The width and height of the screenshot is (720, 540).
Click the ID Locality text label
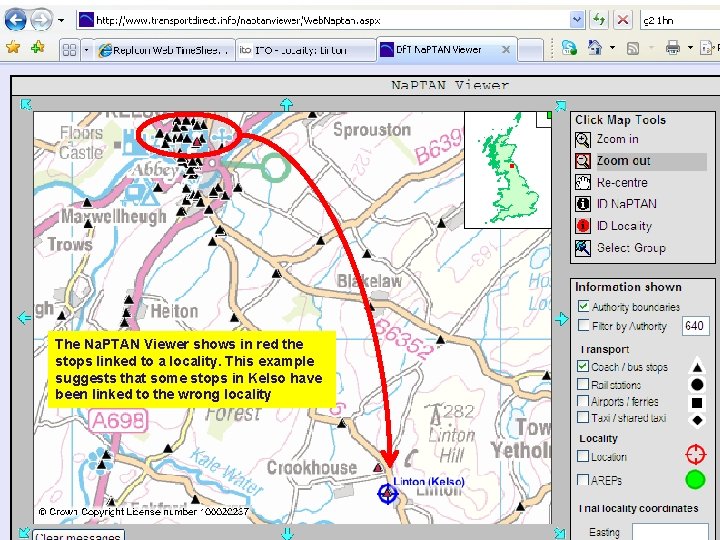coord(624,226)
